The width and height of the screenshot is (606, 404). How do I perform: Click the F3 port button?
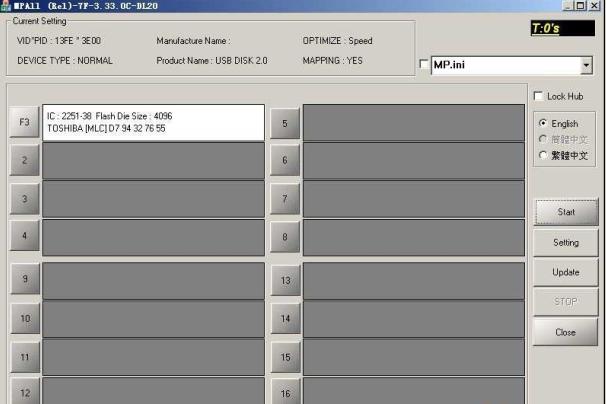click(24, 122)
